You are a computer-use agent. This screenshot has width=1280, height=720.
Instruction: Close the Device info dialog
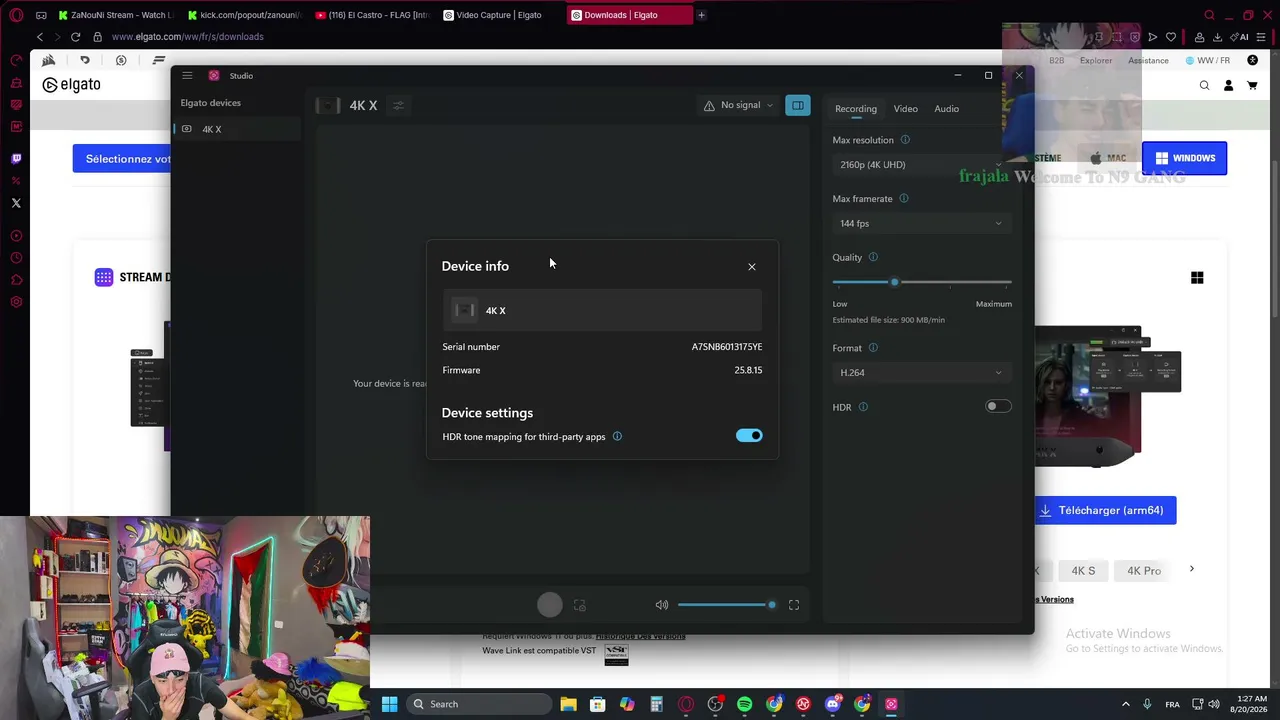point(752,267)
